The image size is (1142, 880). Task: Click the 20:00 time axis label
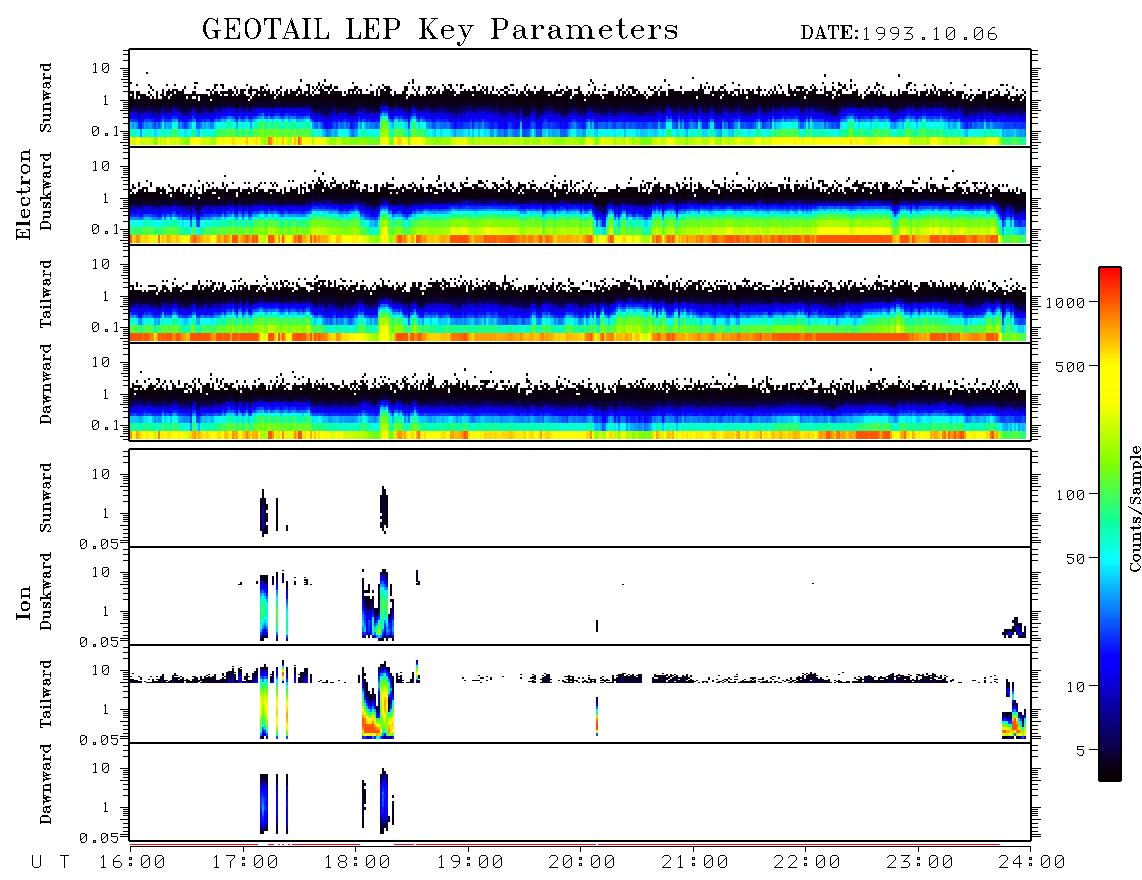point(582,862)
